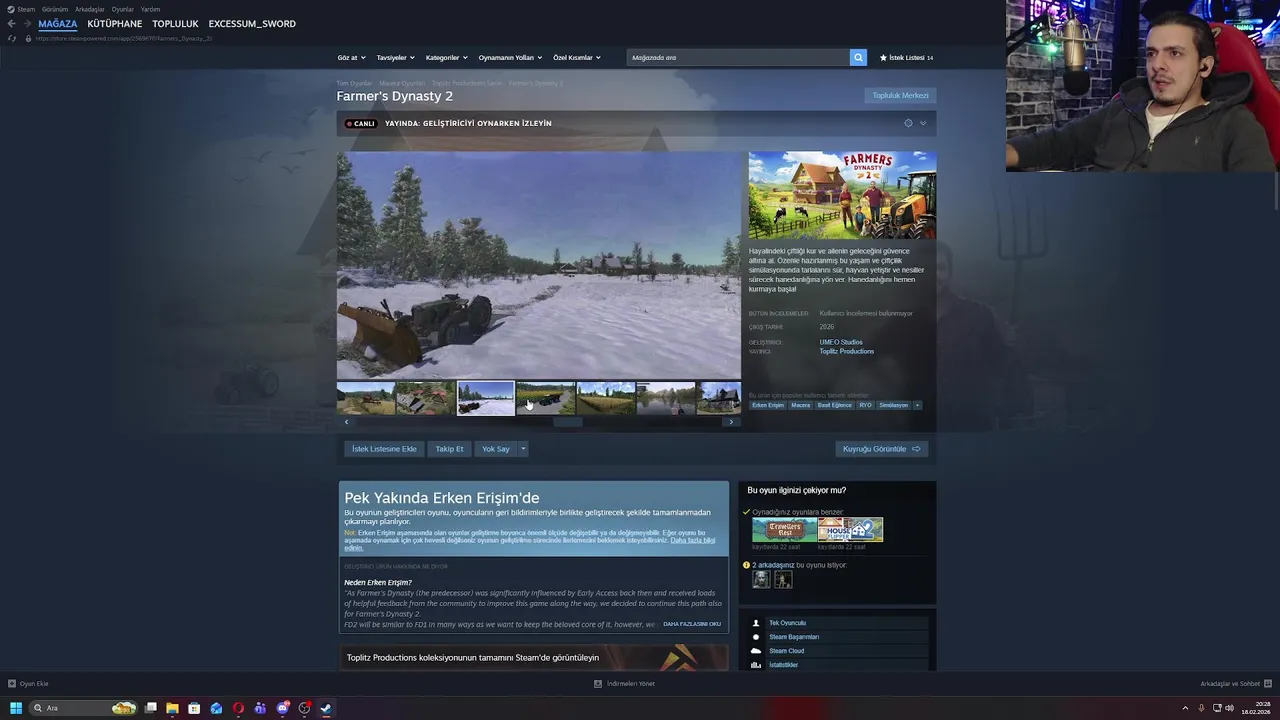1280x720 pixels.
Task: Click the second friend avatar wanting game
Action: (783, 579)
